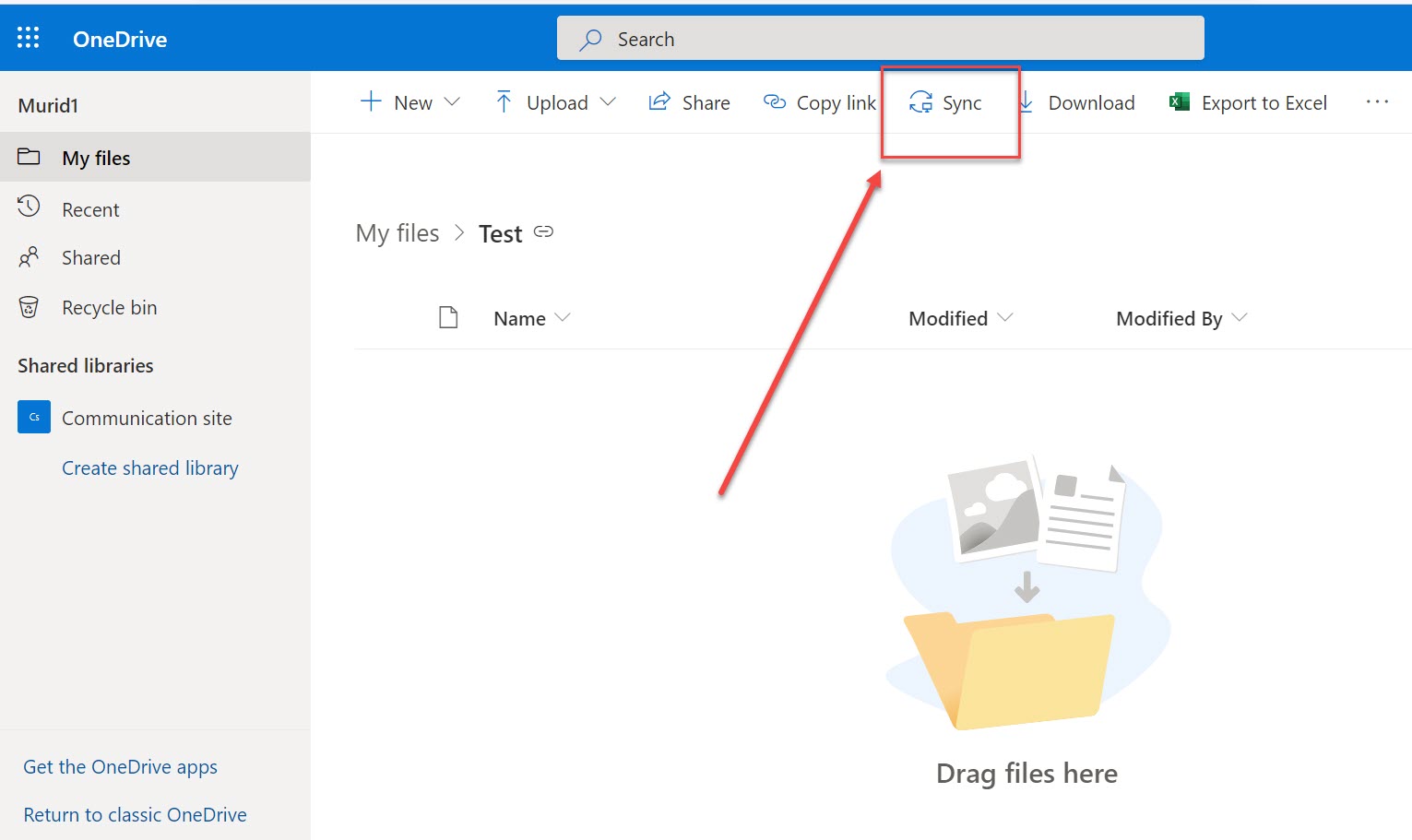Click the Copy link text
The height and width of the screenshot is (840, 1412).
tap(837, 103)
